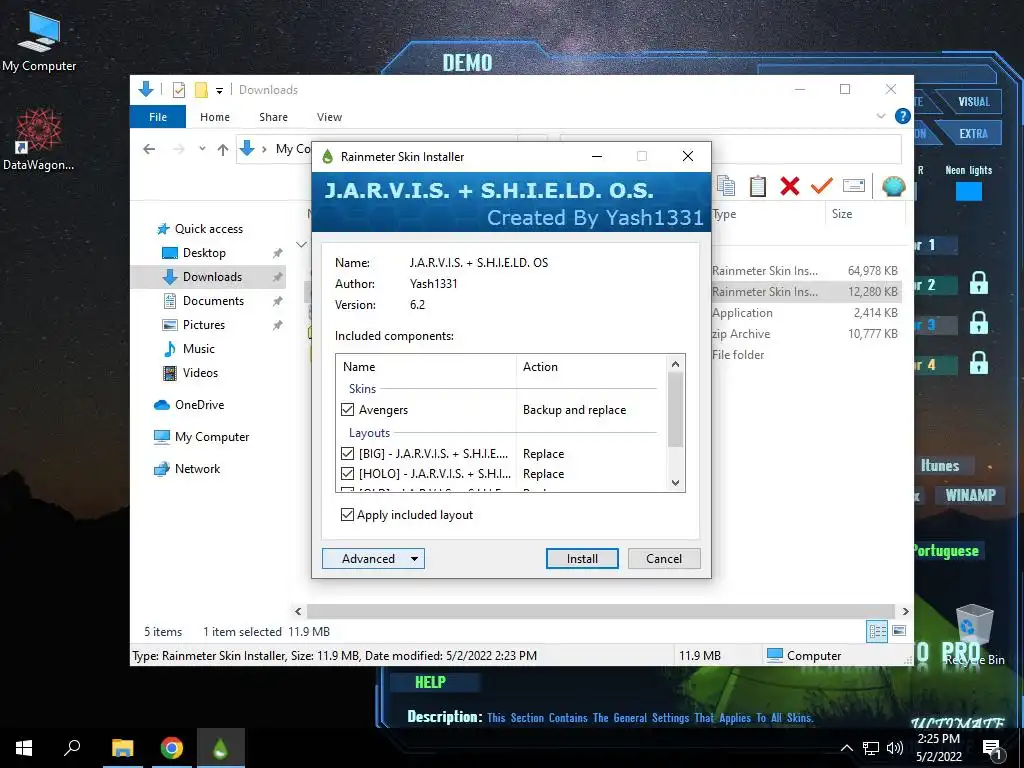Open Chrome from the taskbar
This screenshot has width=1024, height=768.
click(x=172, y=748)
